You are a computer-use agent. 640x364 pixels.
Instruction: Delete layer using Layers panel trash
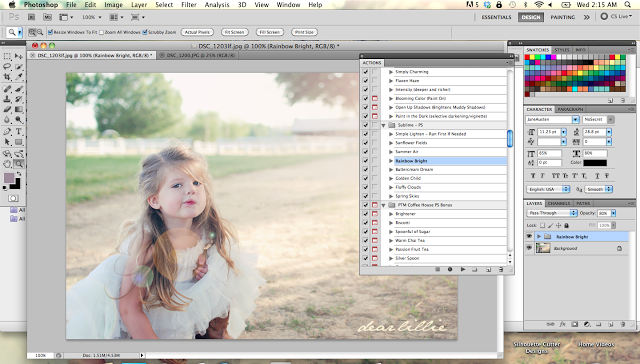[x=623, y=324]
